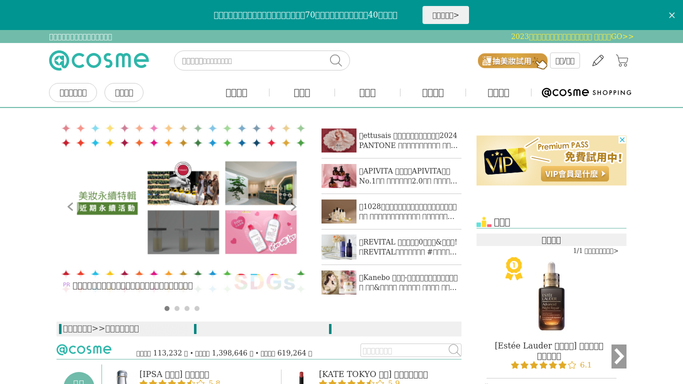Click the search magnifier icon in header
This screenshot has height=384, width=683.
335,61
